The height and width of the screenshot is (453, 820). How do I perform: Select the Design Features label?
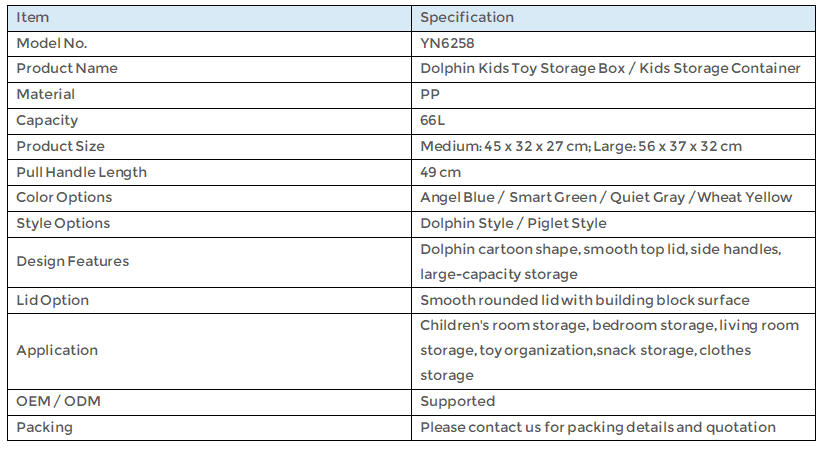pos(73,262)
